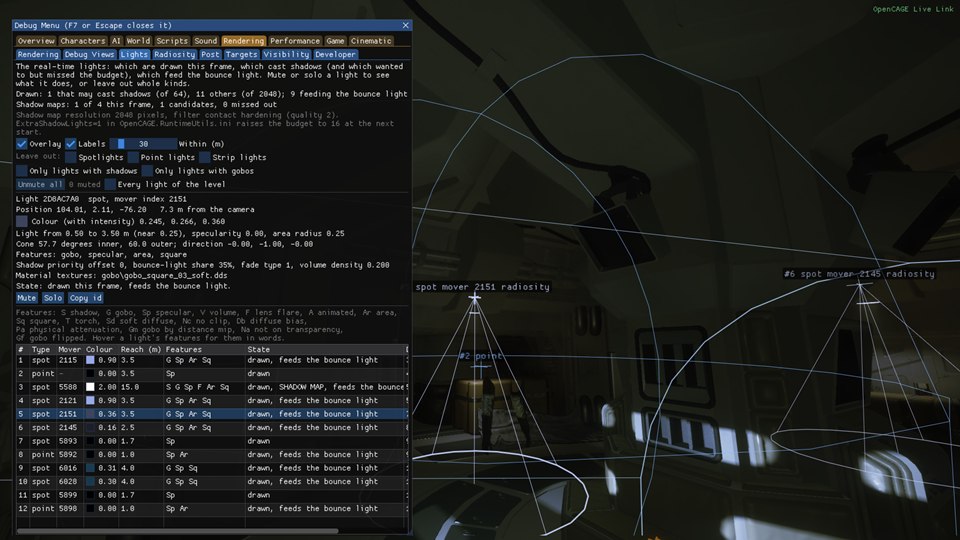Adjust the Within (m) distance slider

[x=143, y=144]
